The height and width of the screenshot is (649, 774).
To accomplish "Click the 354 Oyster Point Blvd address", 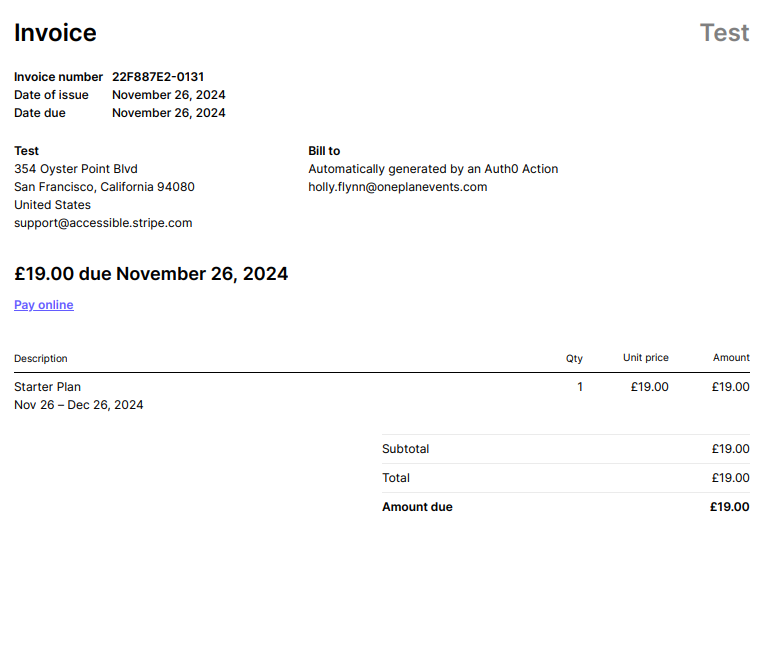I will (x=76, y=169).
